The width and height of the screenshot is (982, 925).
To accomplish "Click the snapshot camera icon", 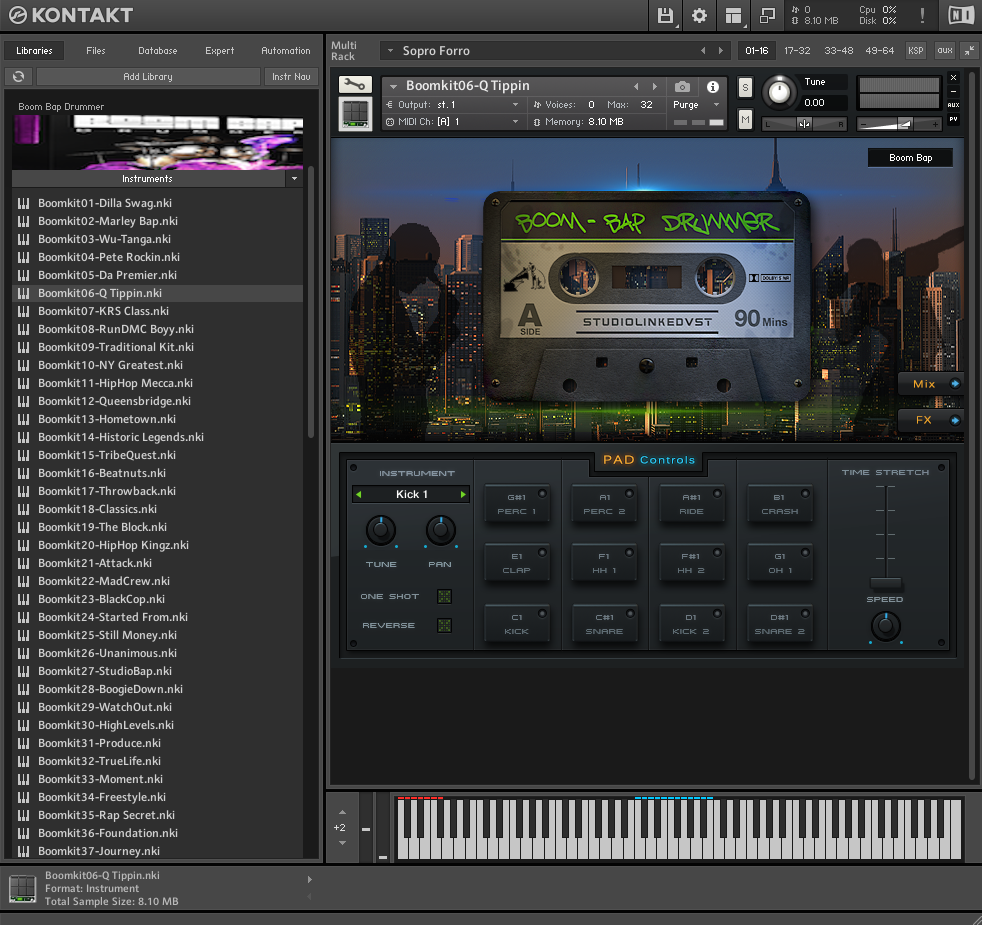I will pyautogui.click(x=682, y=86).
